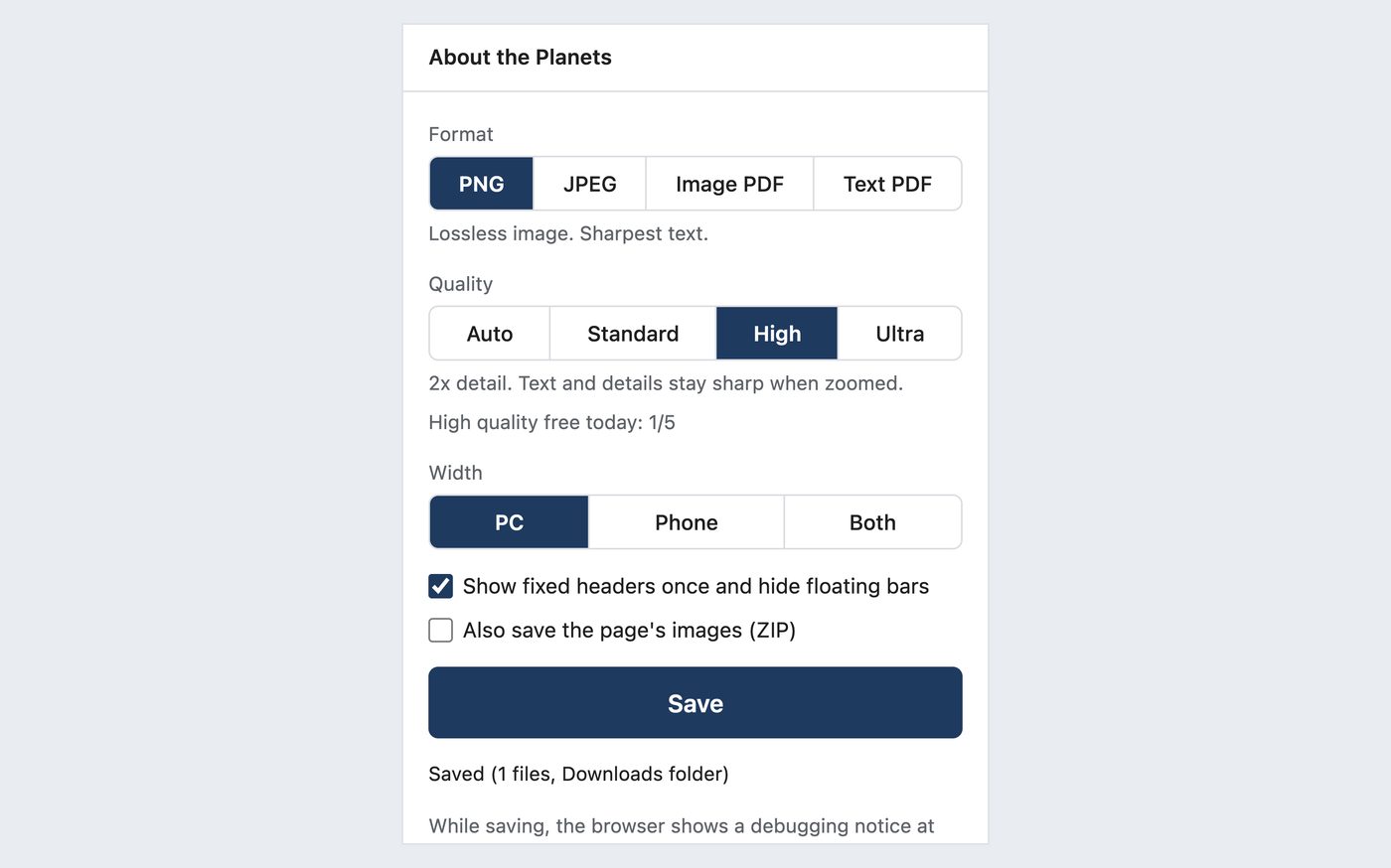Click the debugging notice paragraph at bottom
Viewport: 1391px width, 868px height.
682,826
